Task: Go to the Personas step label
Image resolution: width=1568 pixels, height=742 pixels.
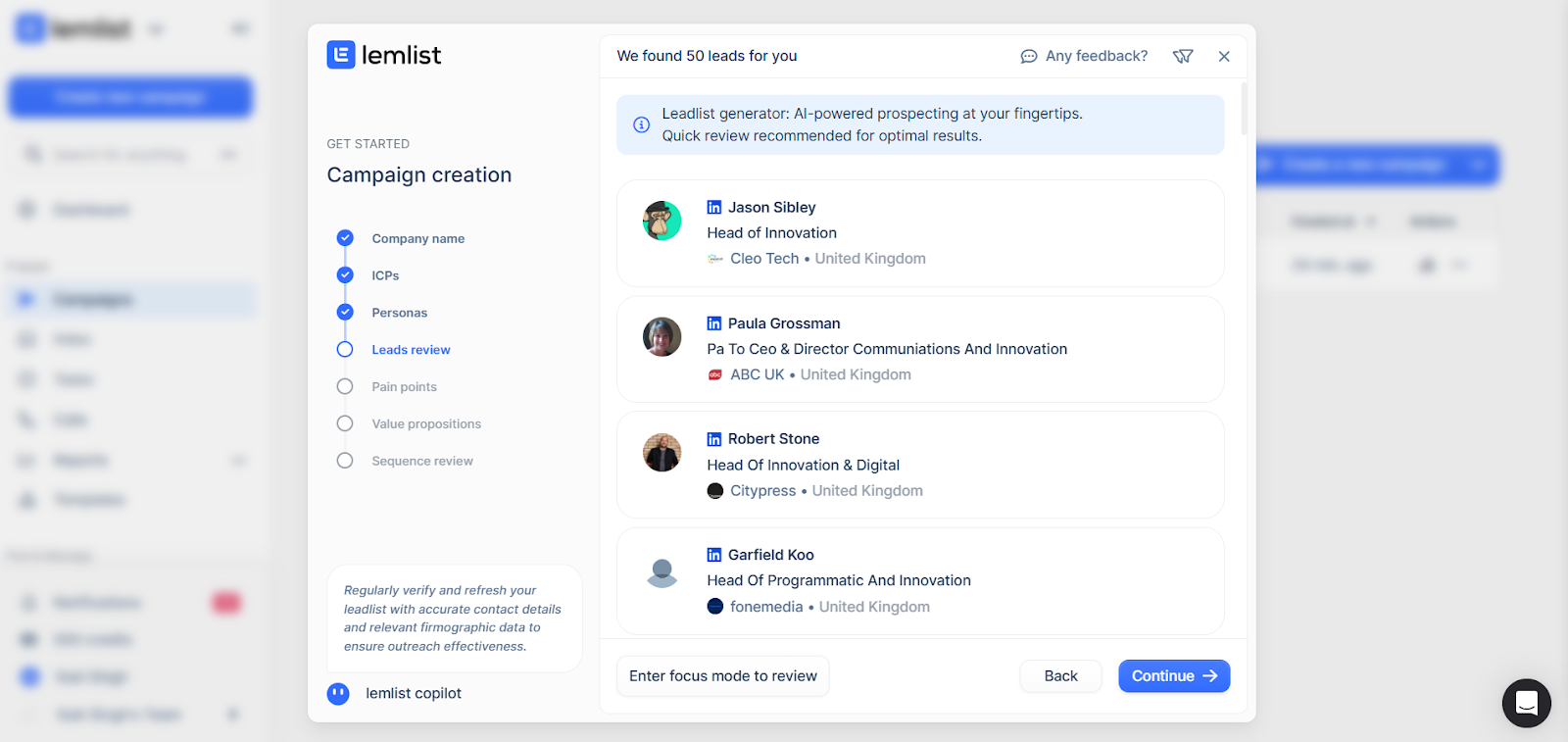Action: pos(400,313)
